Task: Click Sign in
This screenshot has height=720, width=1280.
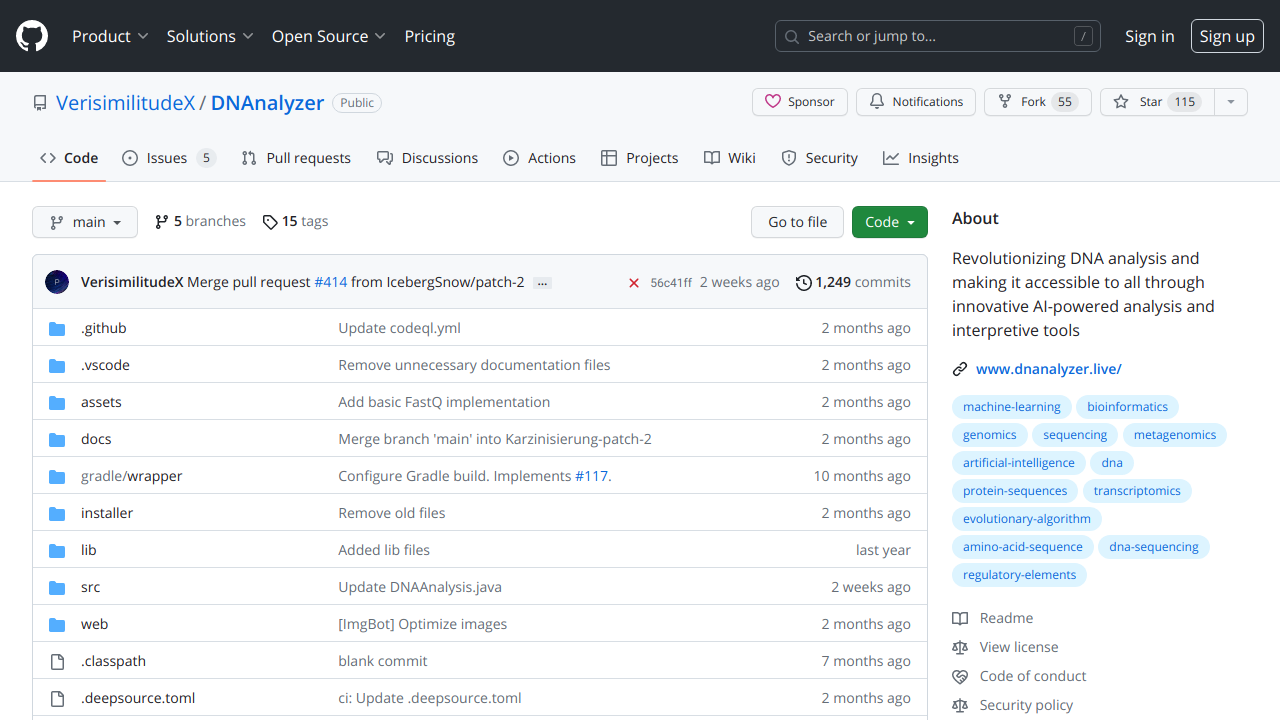Action: click(1150, 36)
